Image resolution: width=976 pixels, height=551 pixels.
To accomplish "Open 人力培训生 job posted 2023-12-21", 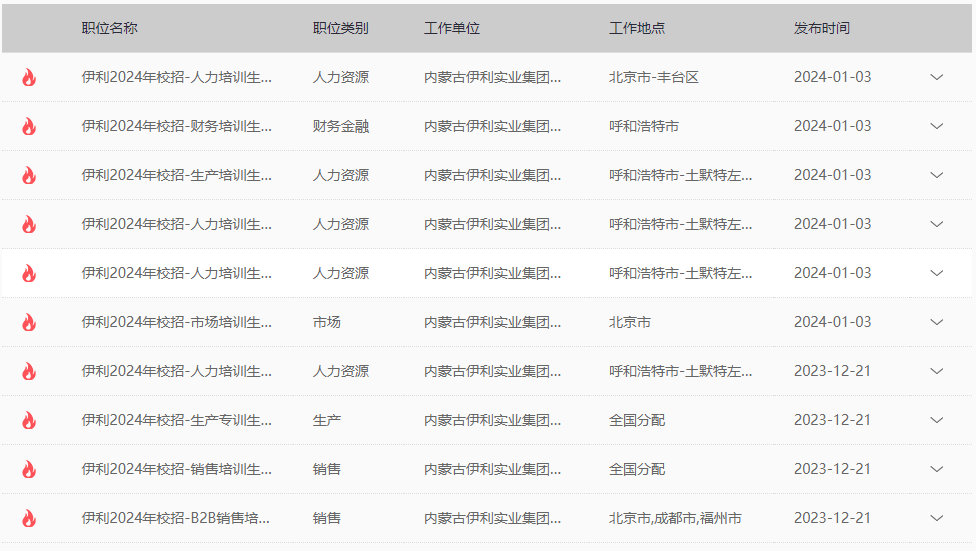I will click(x=177, y=372).
